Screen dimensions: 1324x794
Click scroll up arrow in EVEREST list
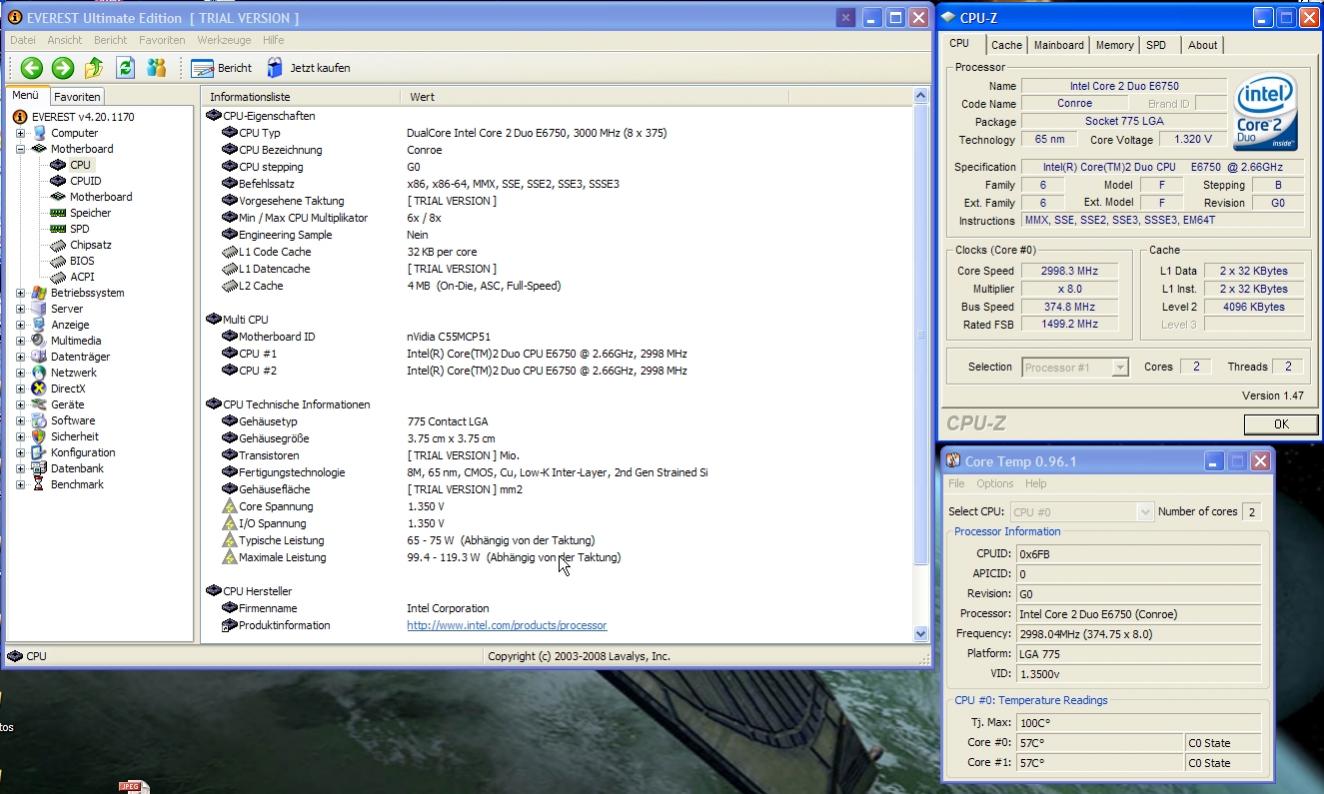pyautogui.click(x=921, y=96)
